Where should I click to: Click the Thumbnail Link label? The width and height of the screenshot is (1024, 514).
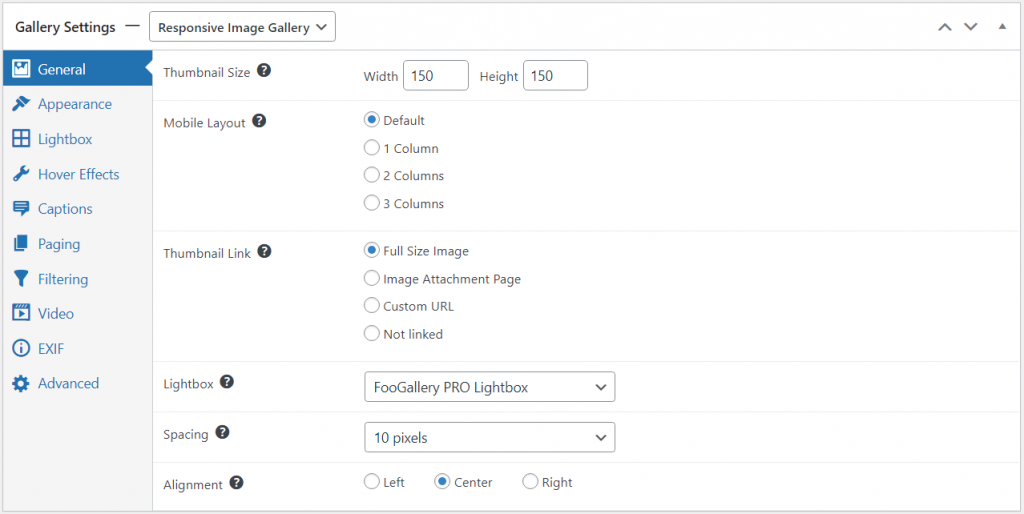tap(207, 253)
